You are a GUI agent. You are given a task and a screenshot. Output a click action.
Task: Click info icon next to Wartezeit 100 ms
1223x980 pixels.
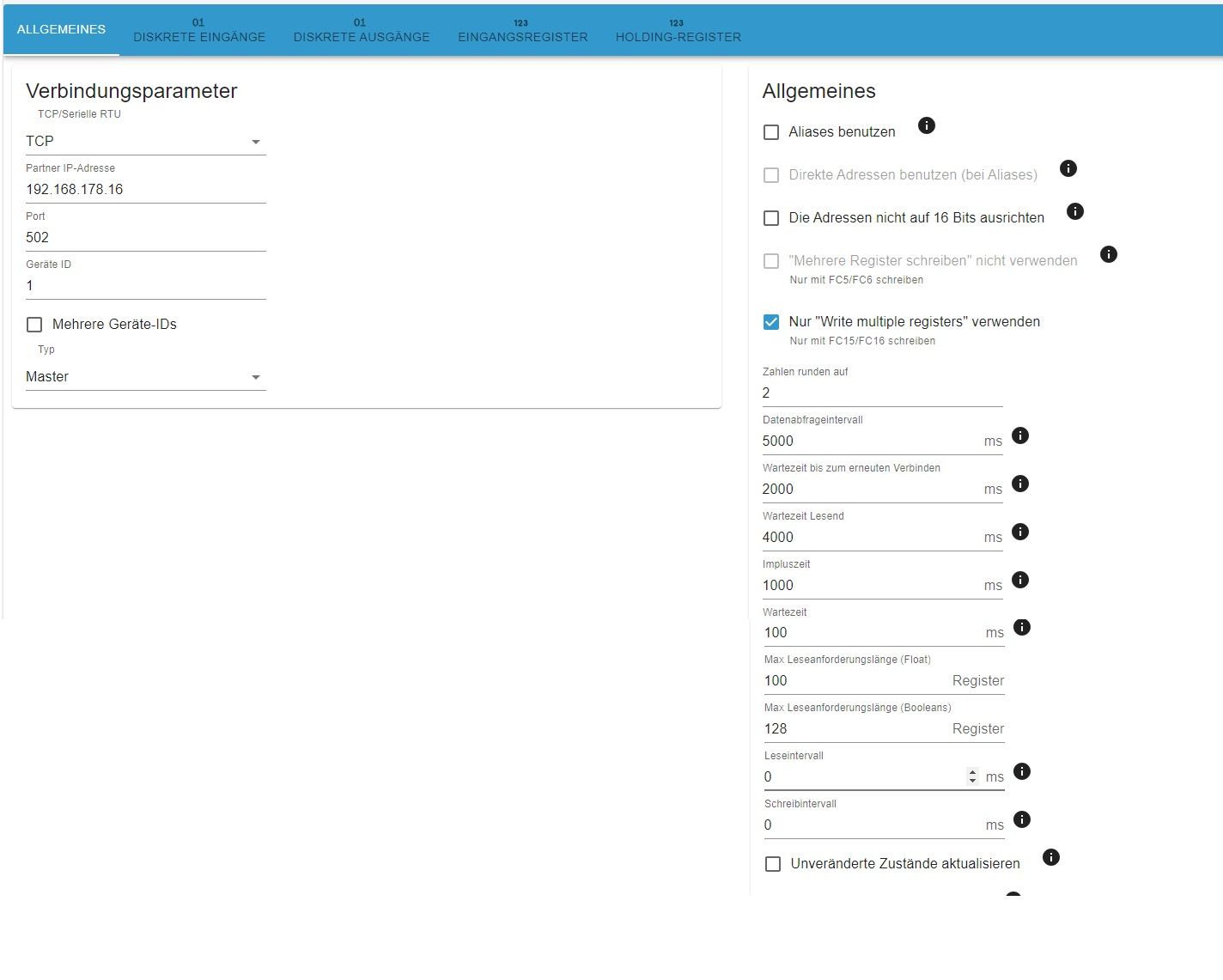[x=1021, y=627]
